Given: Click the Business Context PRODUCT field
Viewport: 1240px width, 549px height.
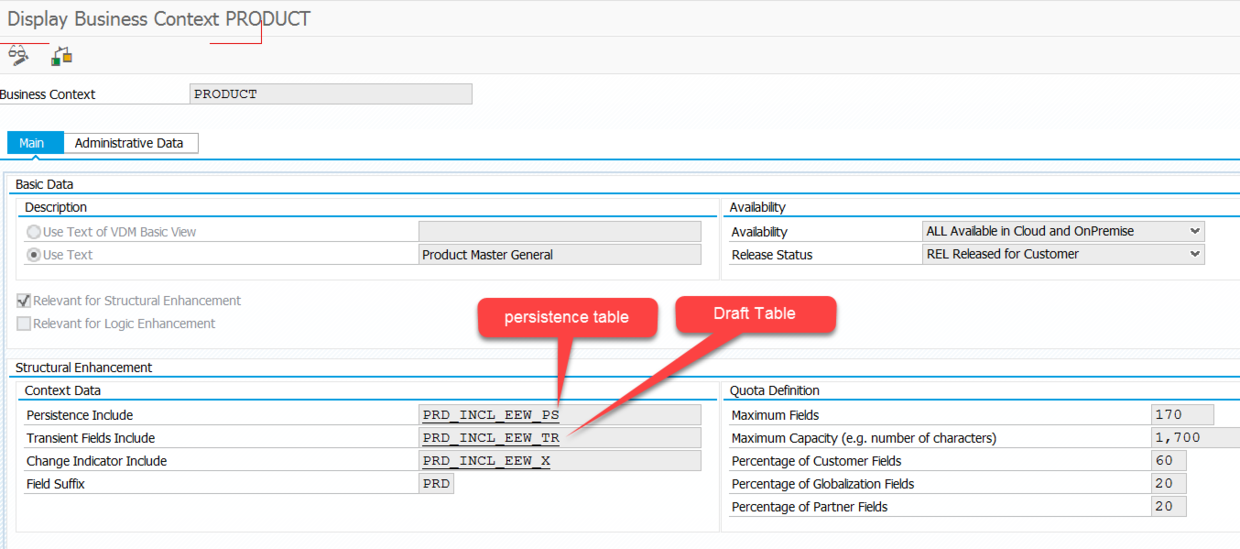Looking at the screenshot, I should pos(330,94).
